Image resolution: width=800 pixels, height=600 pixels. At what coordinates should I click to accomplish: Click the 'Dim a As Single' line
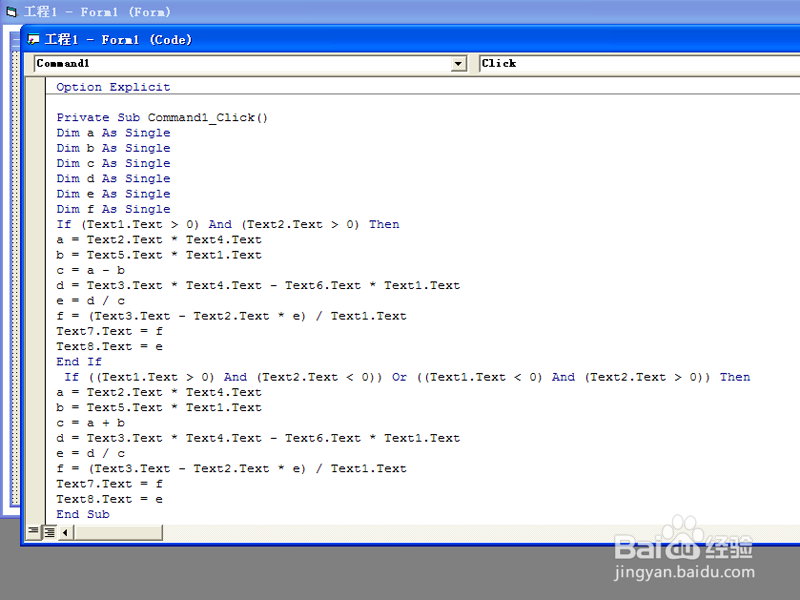113,133
